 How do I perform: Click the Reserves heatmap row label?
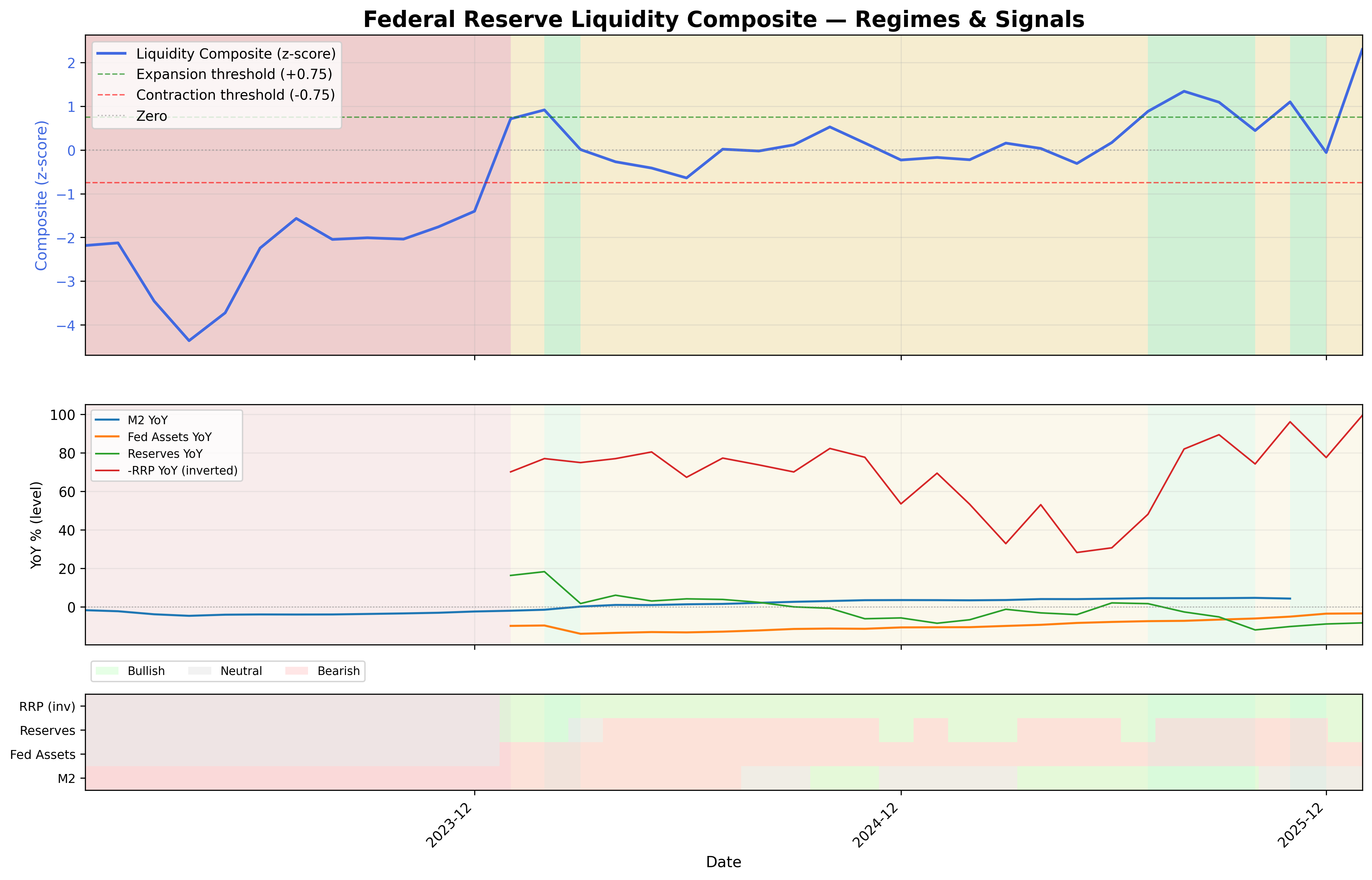point(47,731)
